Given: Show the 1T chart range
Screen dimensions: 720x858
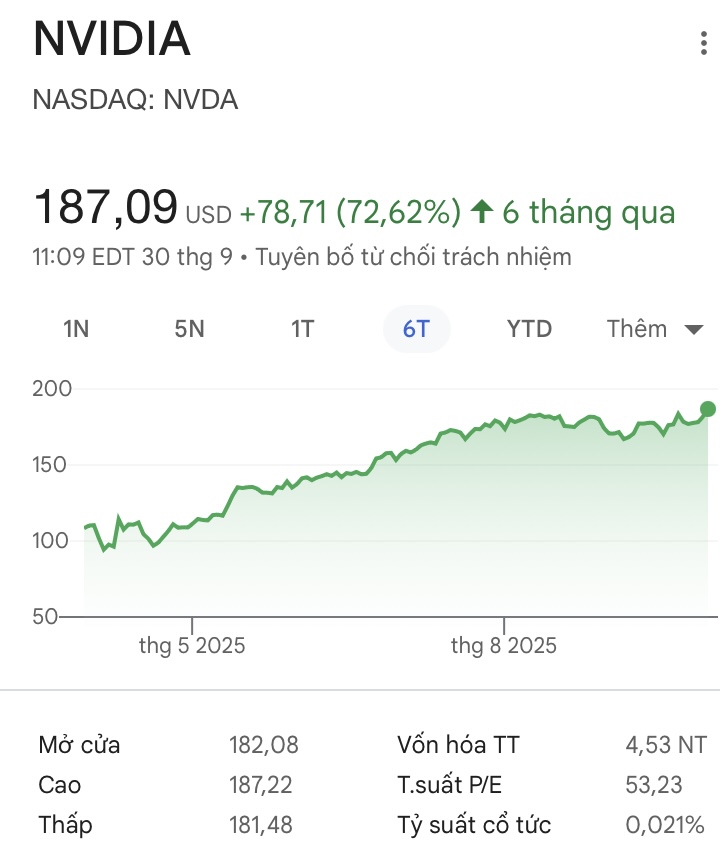Looking at the screenshot, I should point(303,329).
